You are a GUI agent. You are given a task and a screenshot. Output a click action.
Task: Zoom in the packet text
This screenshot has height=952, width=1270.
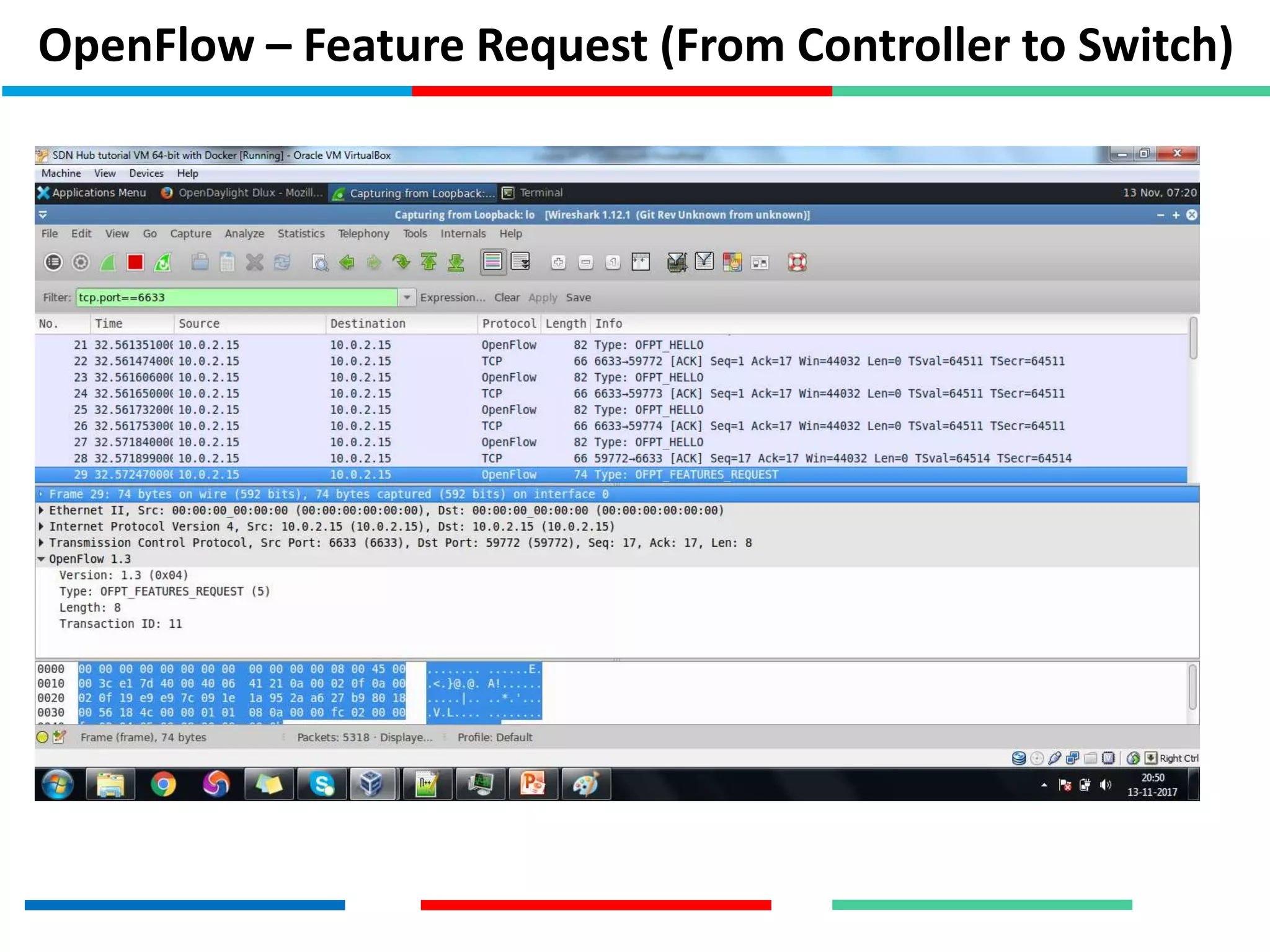558,262
